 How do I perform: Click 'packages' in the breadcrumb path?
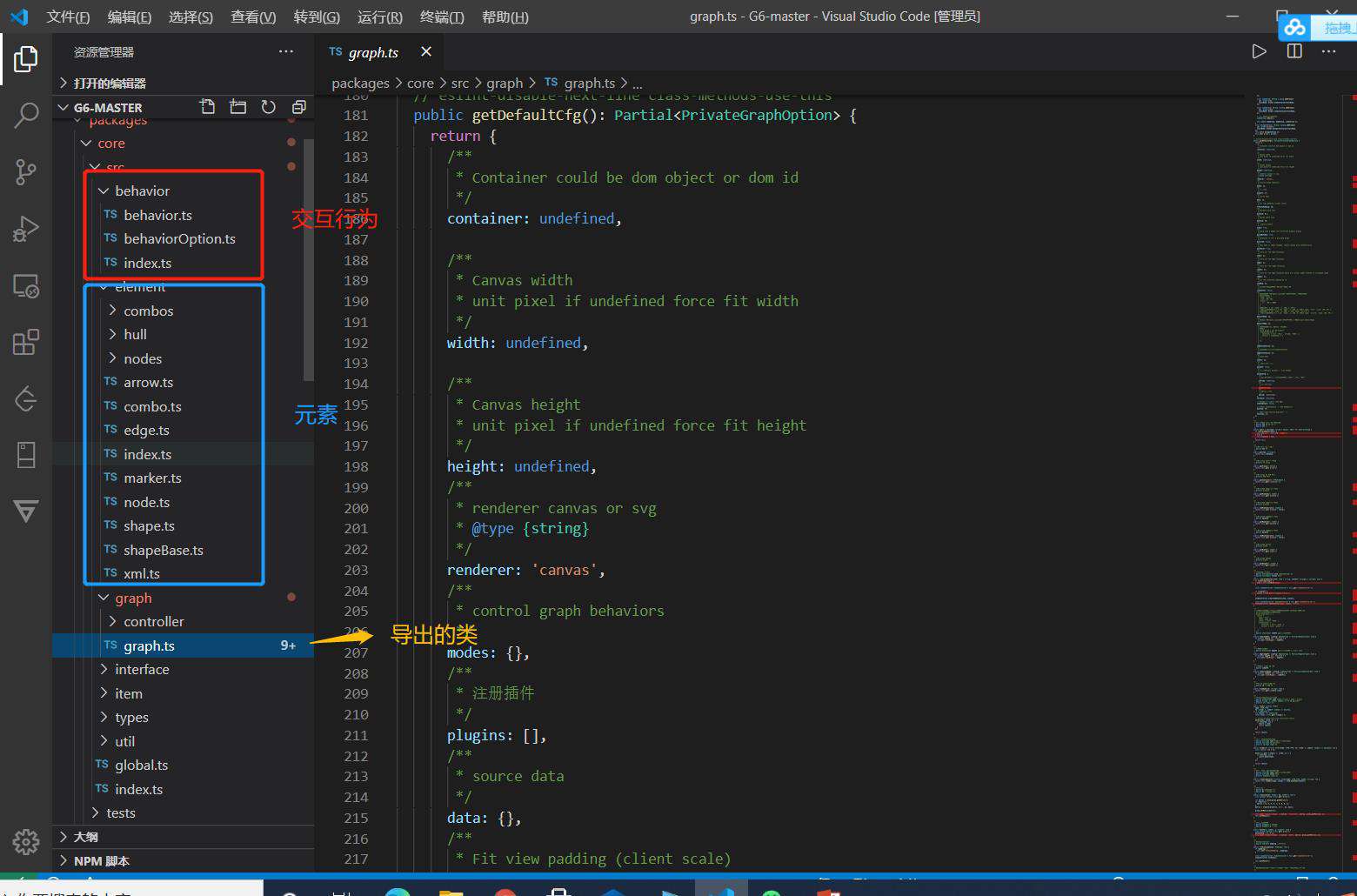tap(360, 83)
